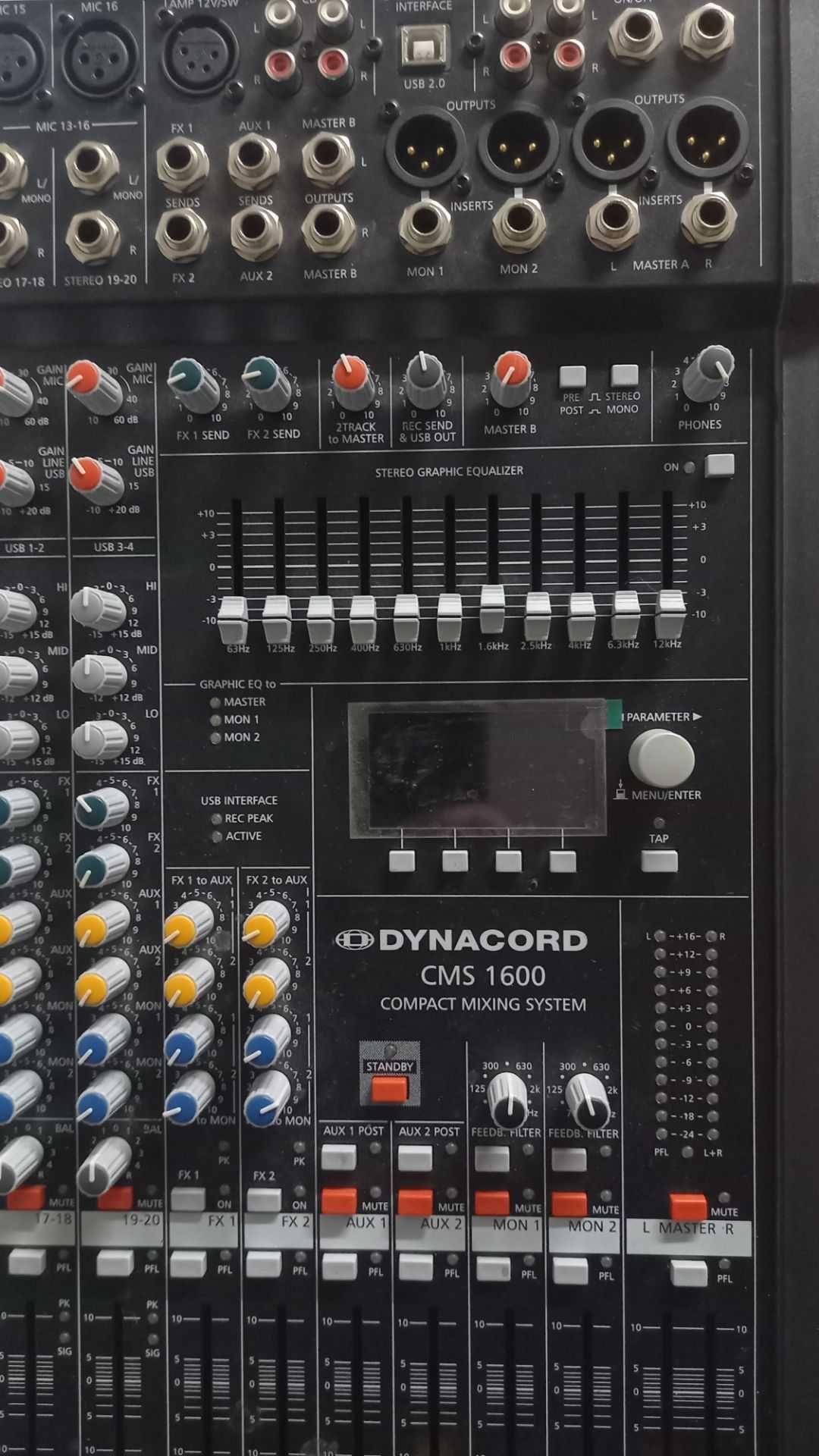
Task: Turn the FX 2 to MON 2 blue knob
Action: point(266,1098)
